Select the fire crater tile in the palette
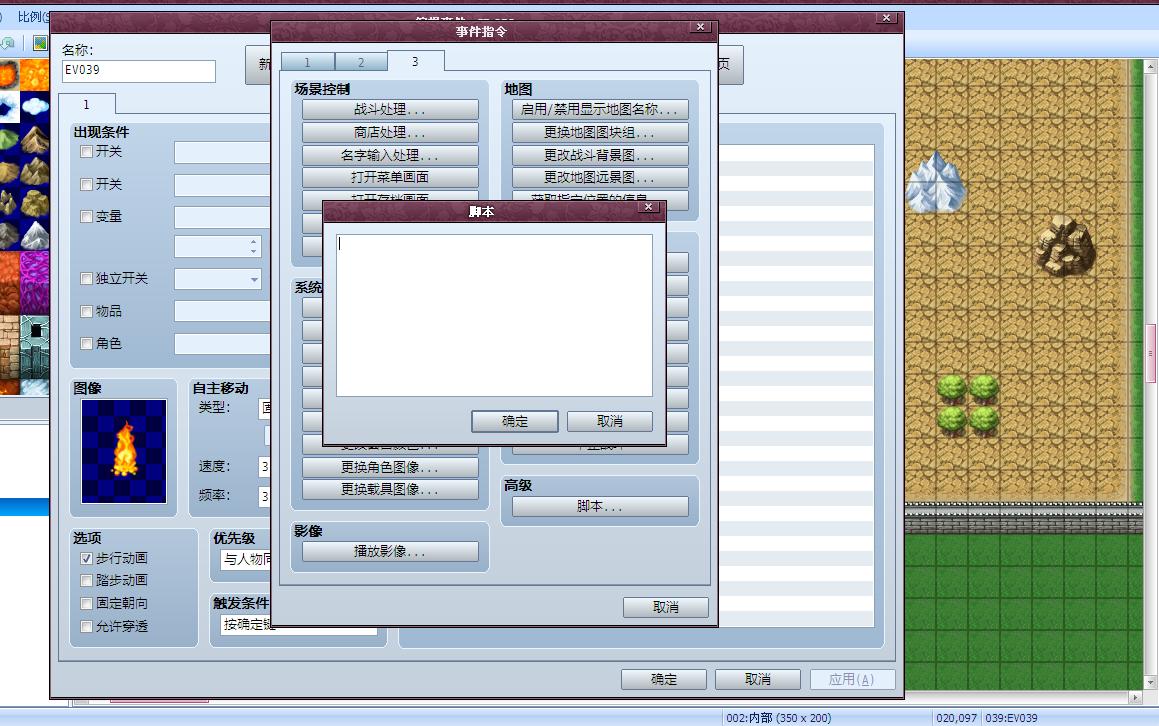 8,75
